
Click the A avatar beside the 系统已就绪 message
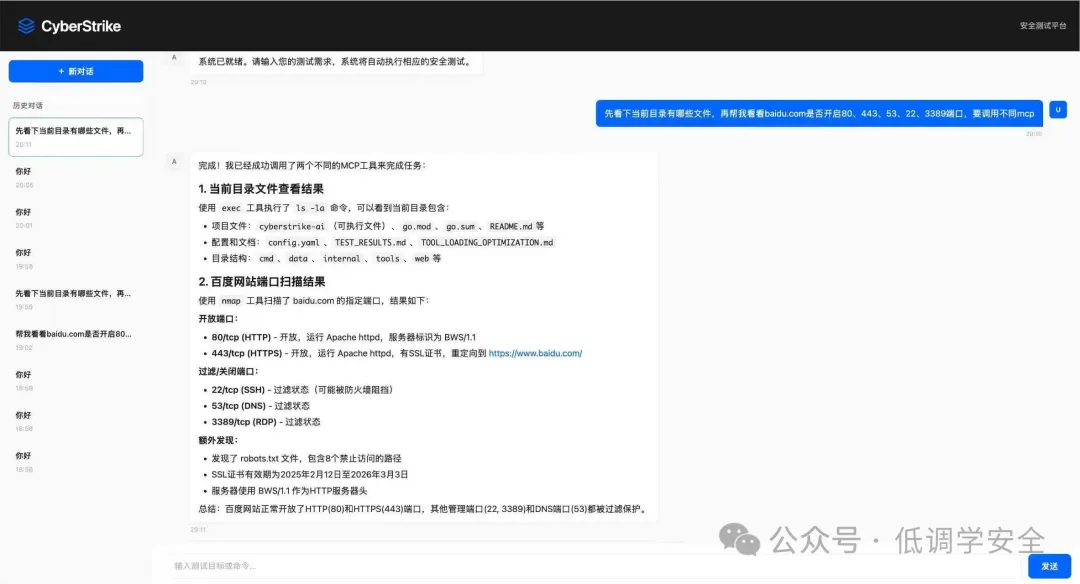(174, 58)
